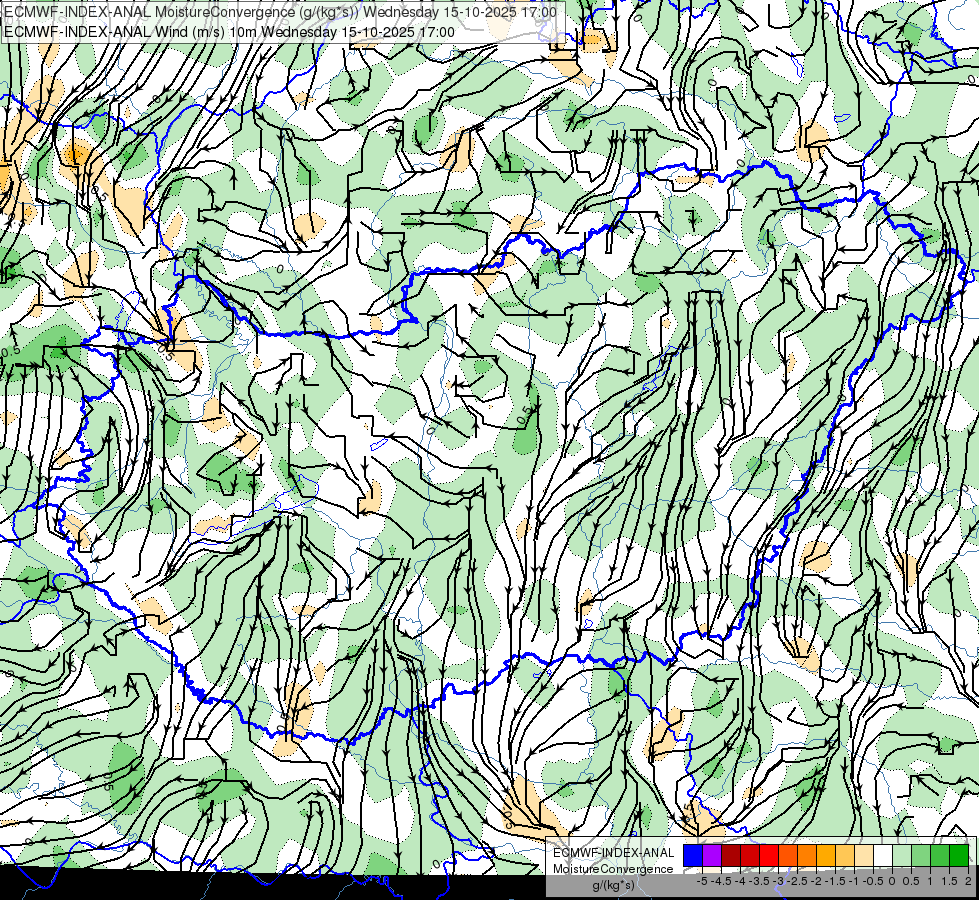The width and height of the screenshot is (979, 900).
Task: Click the light green swatch (0.5 to 1)
Action: click(x=921, y=855)
